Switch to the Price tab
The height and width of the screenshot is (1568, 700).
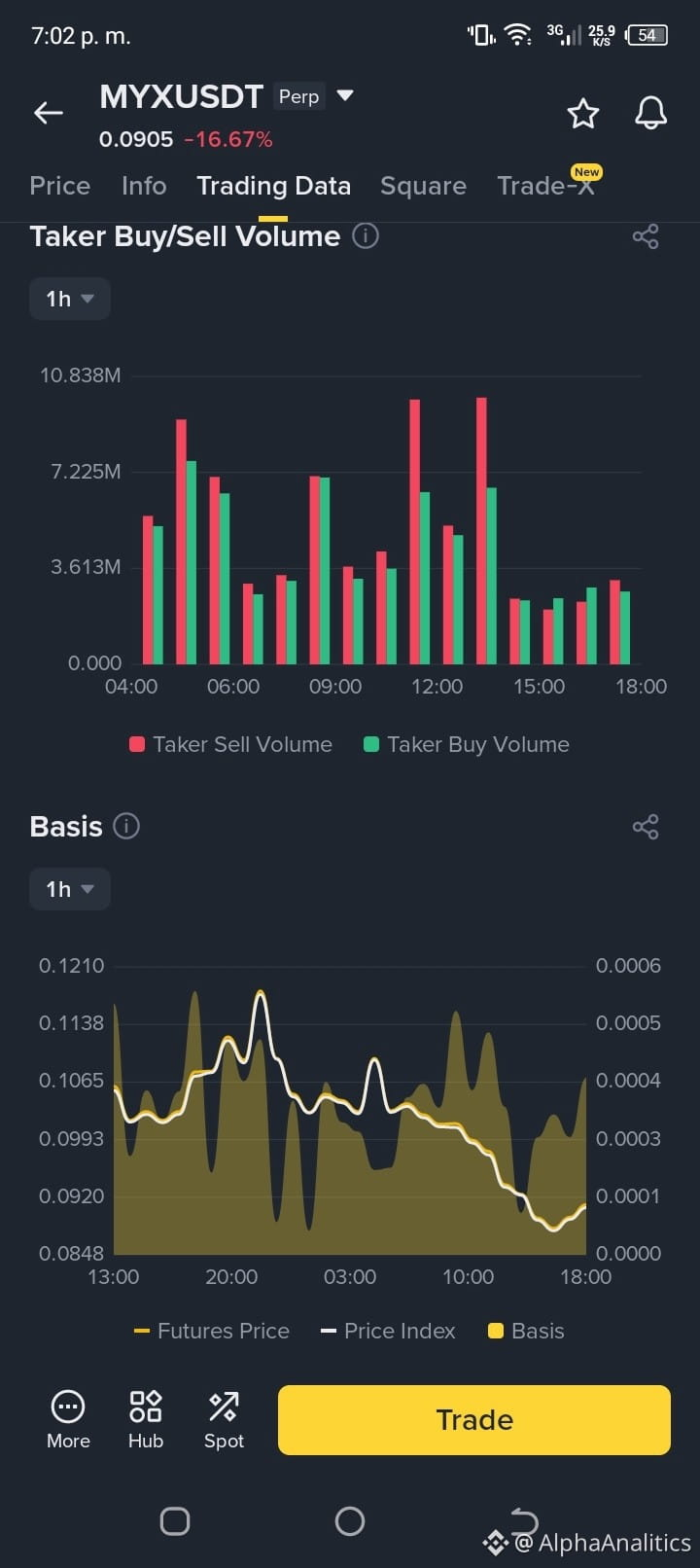click(x=60, y=186)
